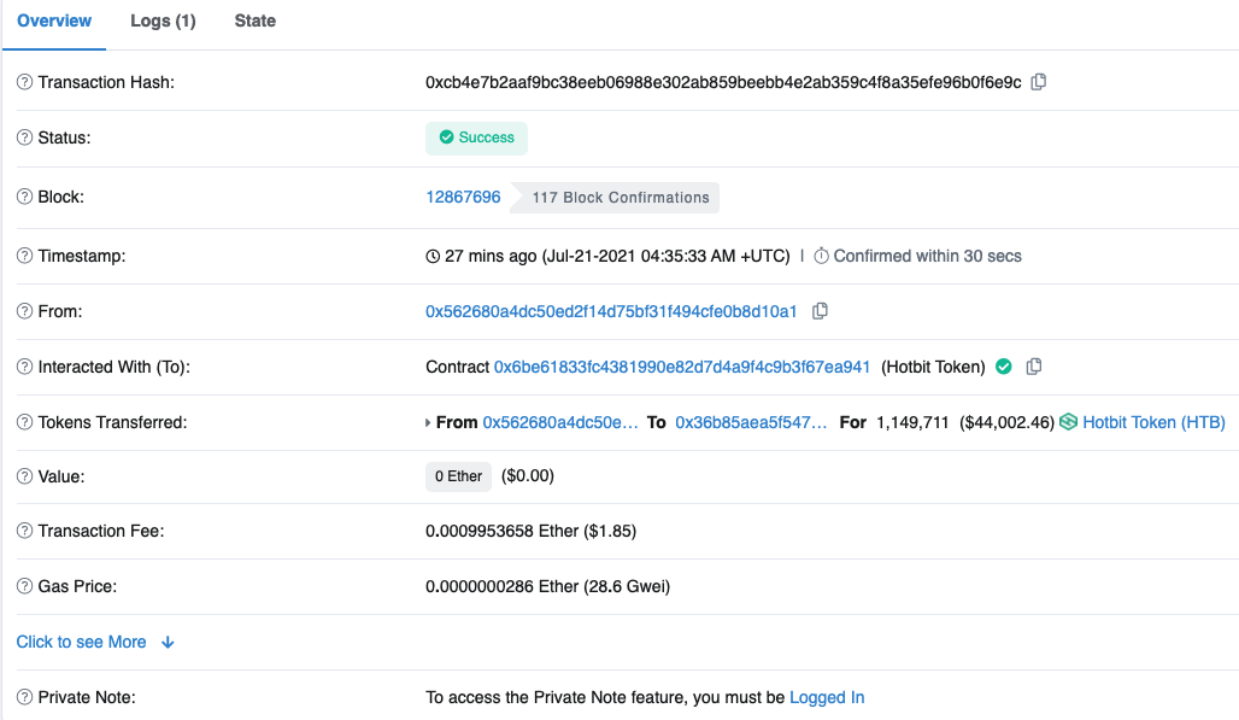The width and height of the screenshot is (1239, 720).
Task: Copy the Hotbit Token contract address
Action: point(1034,367)
